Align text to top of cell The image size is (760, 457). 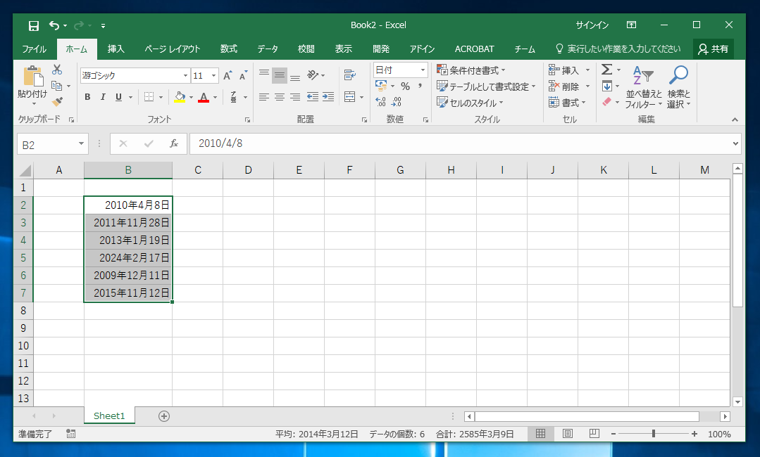tap(264, 74)
